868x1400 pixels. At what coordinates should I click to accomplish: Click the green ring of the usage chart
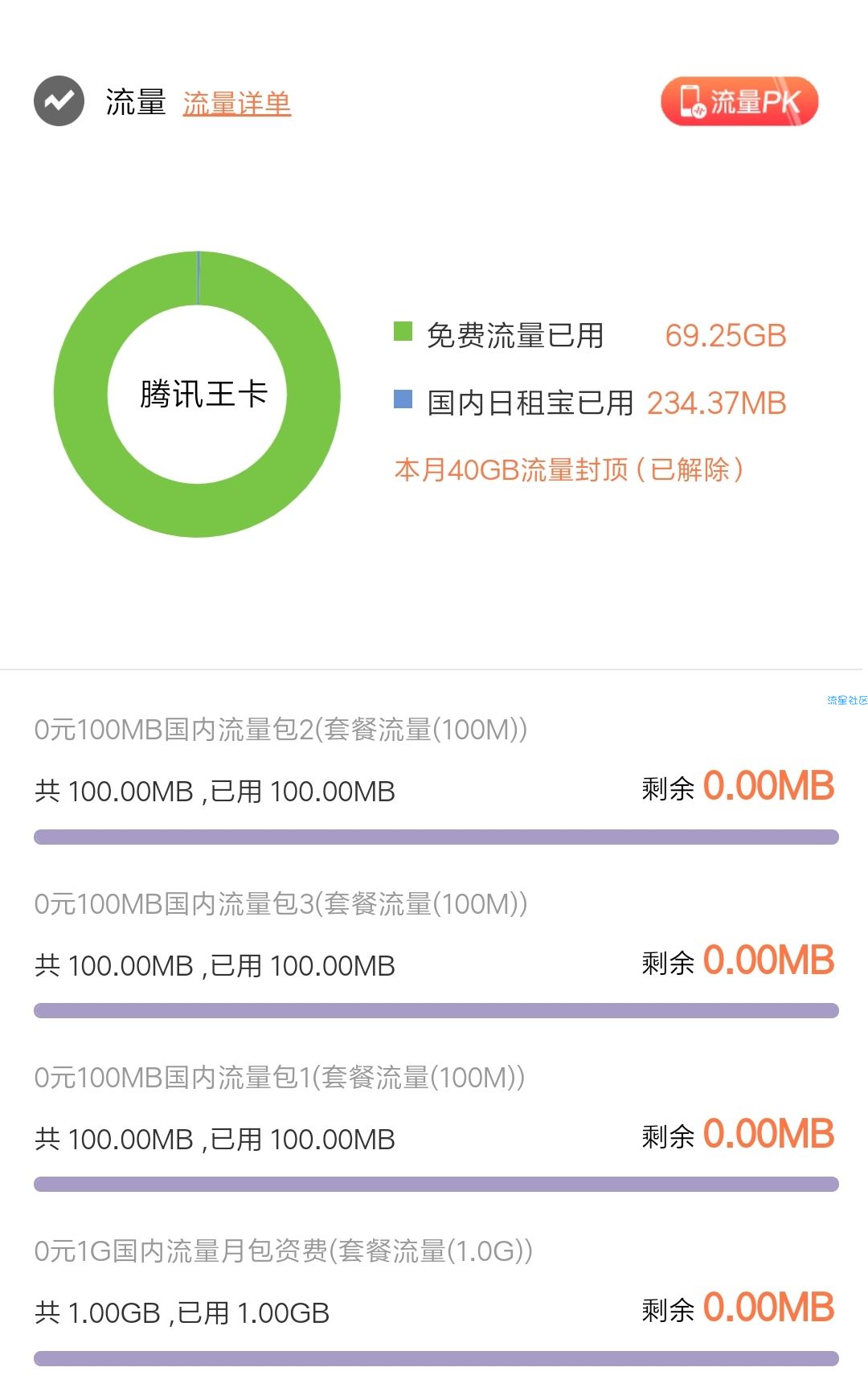[x=80, y=394]
